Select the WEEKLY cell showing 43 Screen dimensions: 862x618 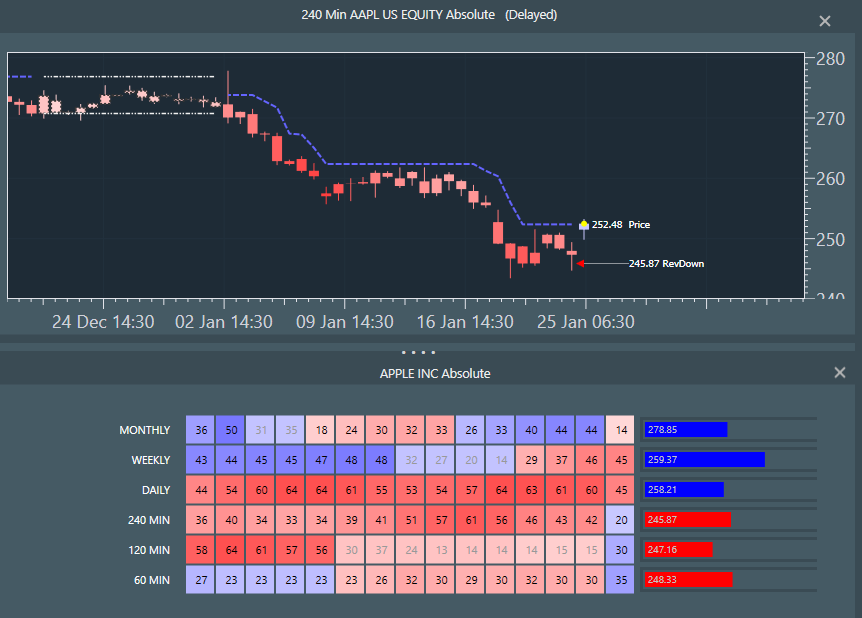tap(201, 460)
